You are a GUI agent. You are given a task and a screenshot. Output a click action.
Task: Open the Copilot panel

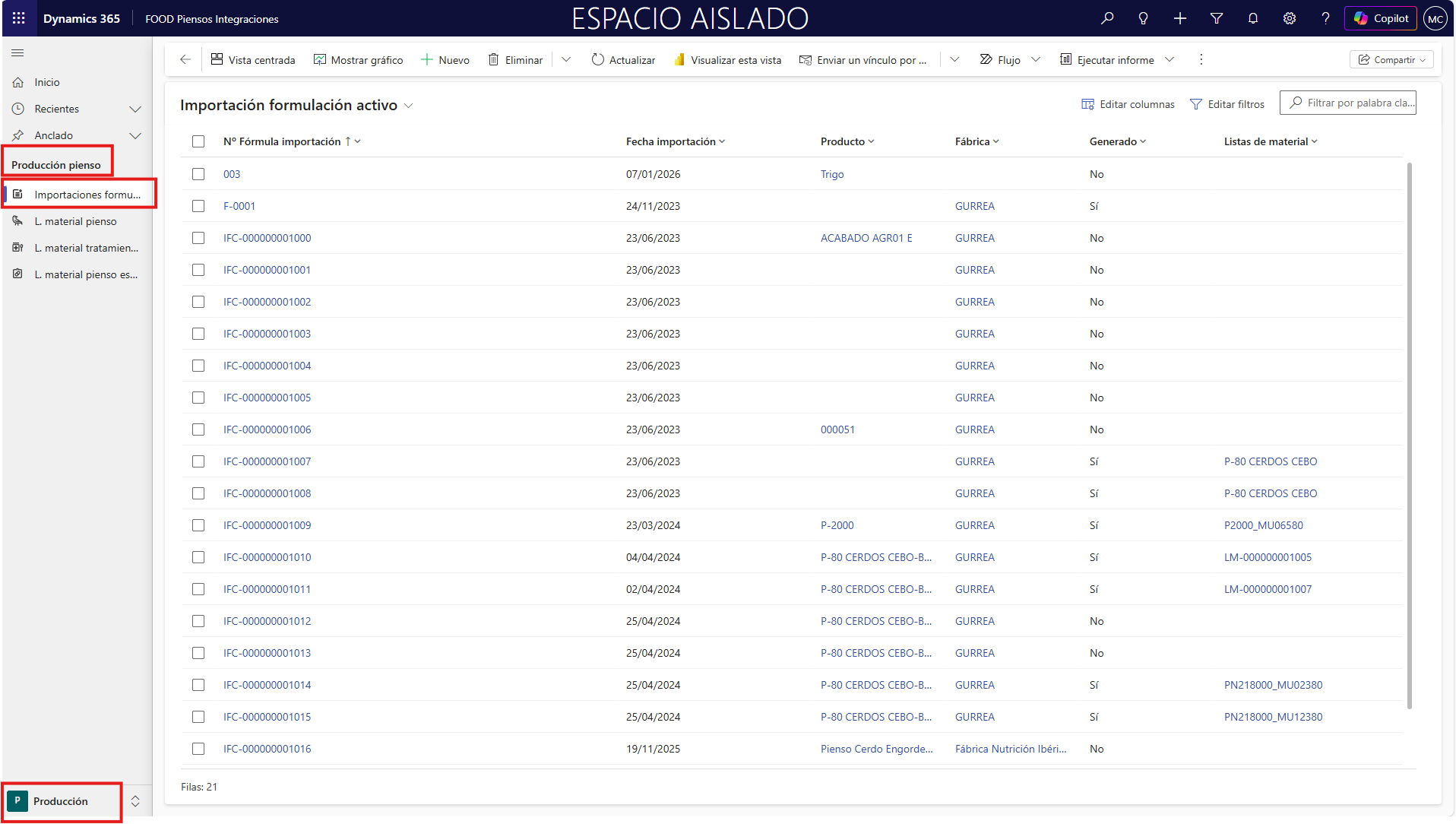[1381, 18]
